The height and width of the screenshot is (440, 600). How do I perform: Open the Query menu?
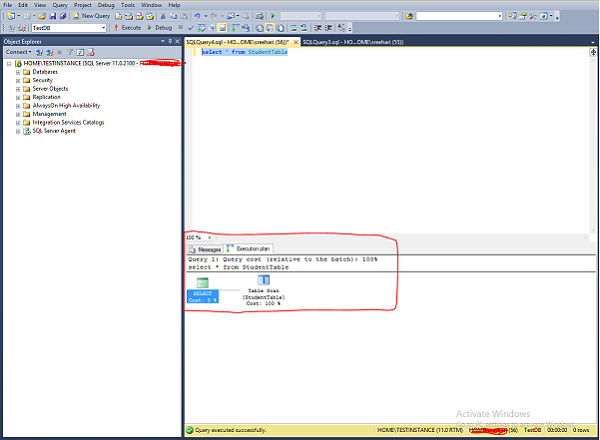(x=60, y=5)
